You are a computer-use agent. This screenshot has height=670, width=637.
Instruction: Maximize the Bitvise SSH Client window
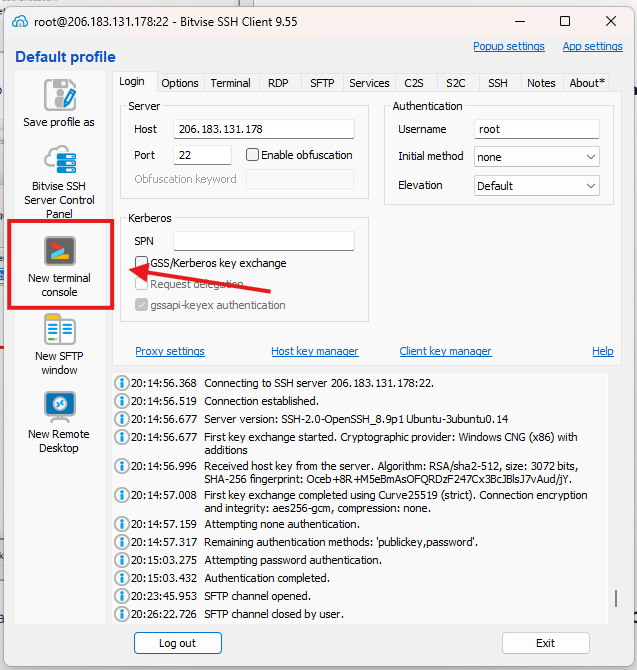[x=565, y=21]
